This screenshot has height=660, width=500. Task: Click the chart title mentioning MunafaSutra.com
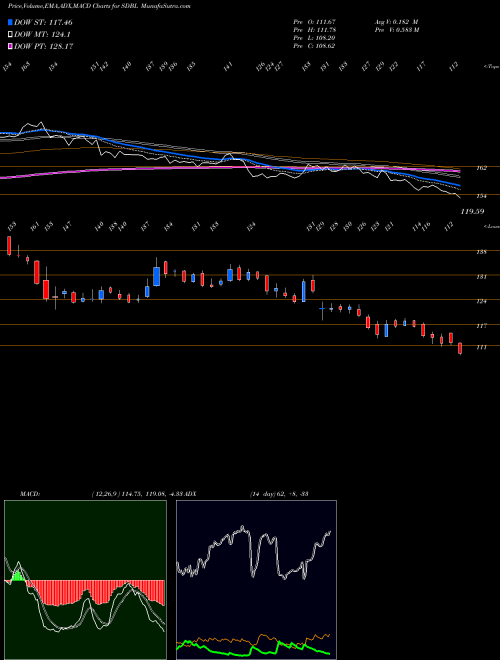99,7
